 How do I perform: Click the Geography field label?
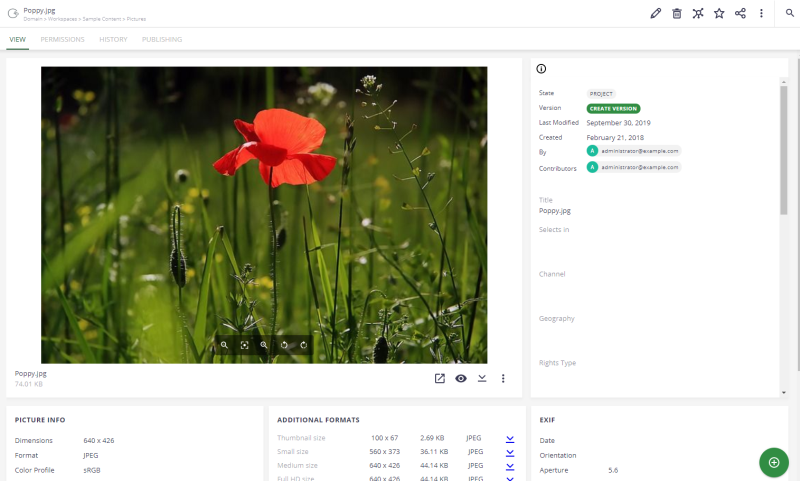pyautogui.click(x=557, y=319)
